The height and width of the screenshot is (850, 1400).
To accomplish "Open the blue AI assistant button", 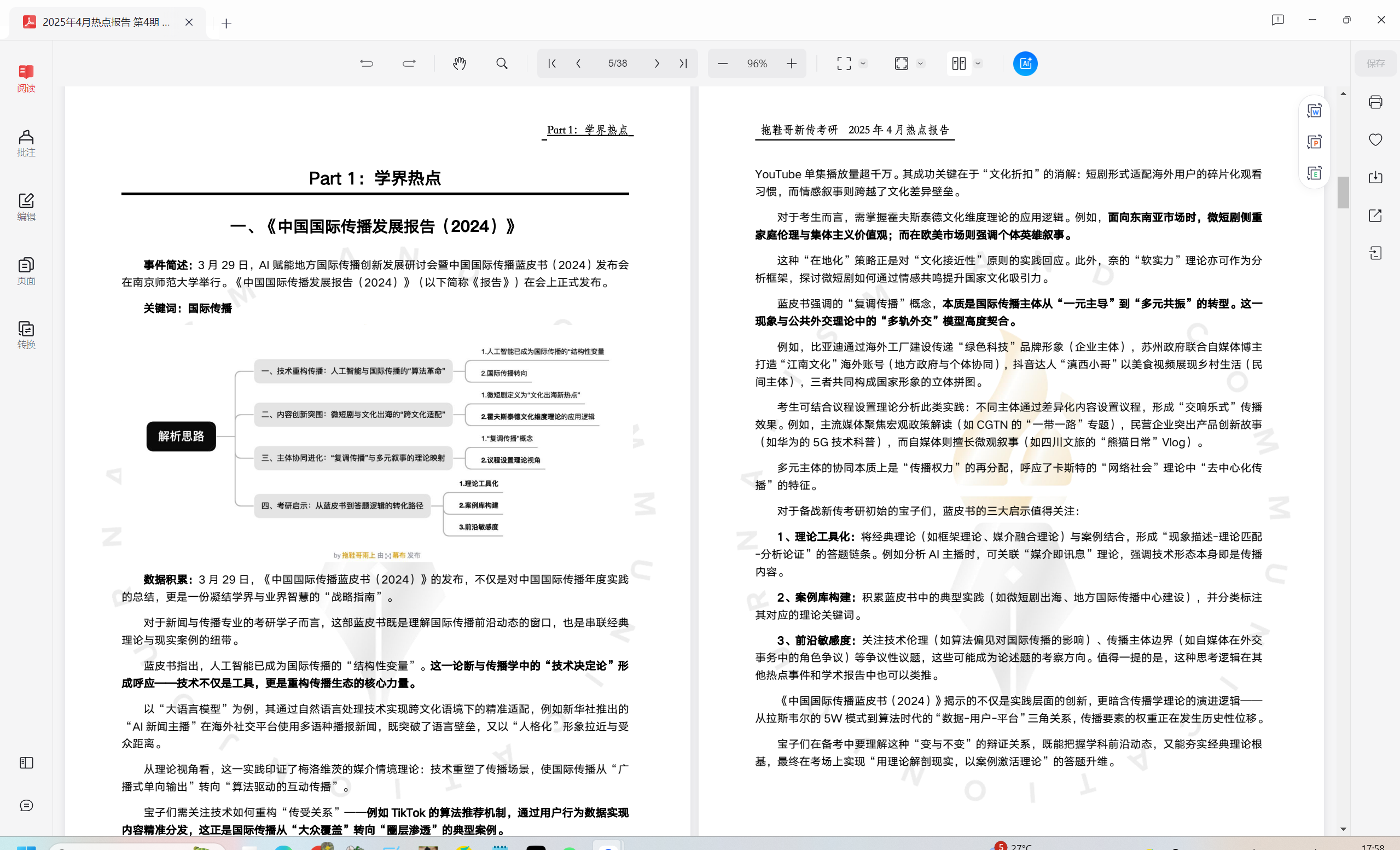I will [1025, 63].
